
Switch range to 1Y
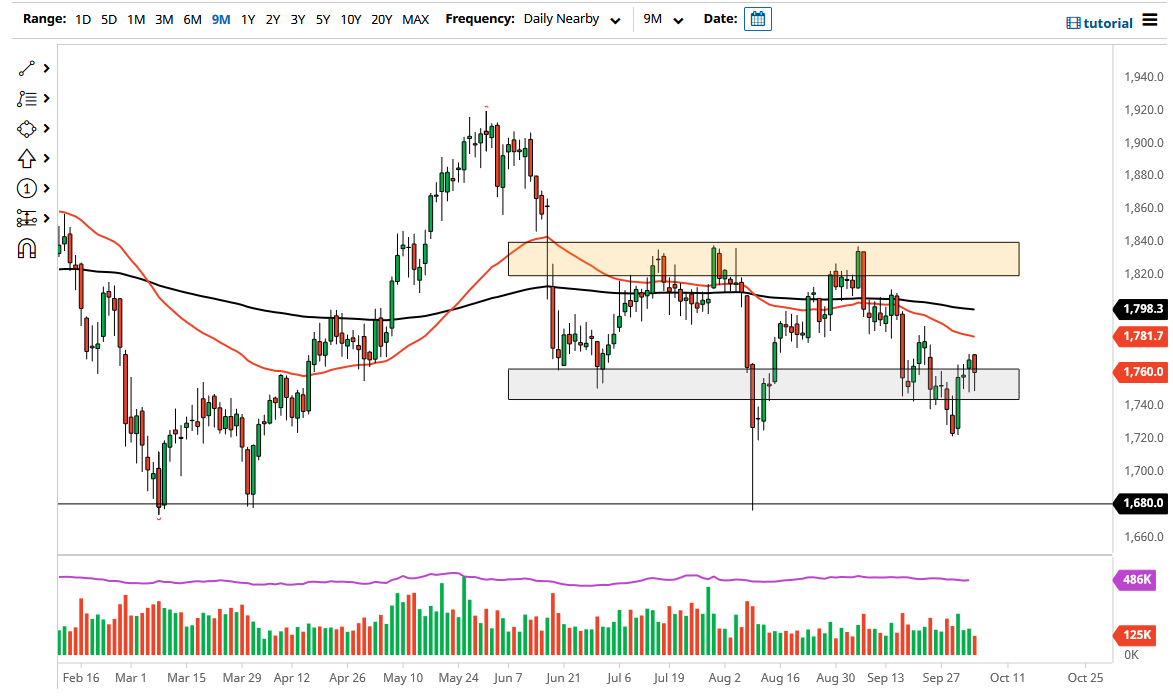point(248,19)
